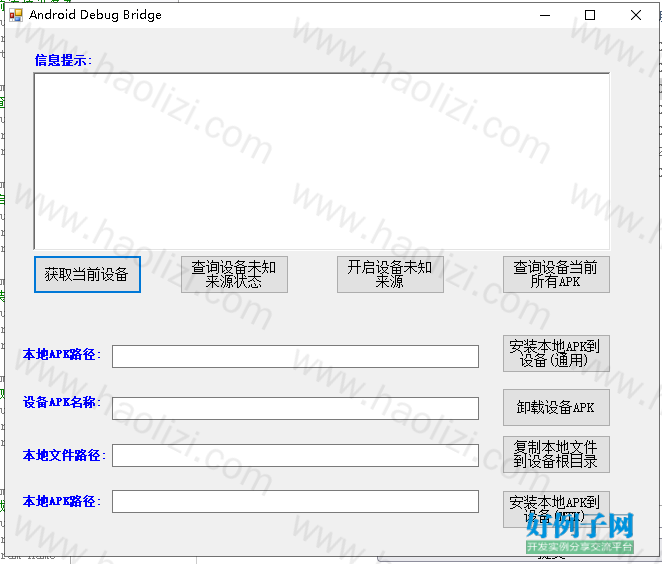Focus the 设备APK名称 input field
The height and width of the screenshot is (564, 662).
click(x=295, y=408)
